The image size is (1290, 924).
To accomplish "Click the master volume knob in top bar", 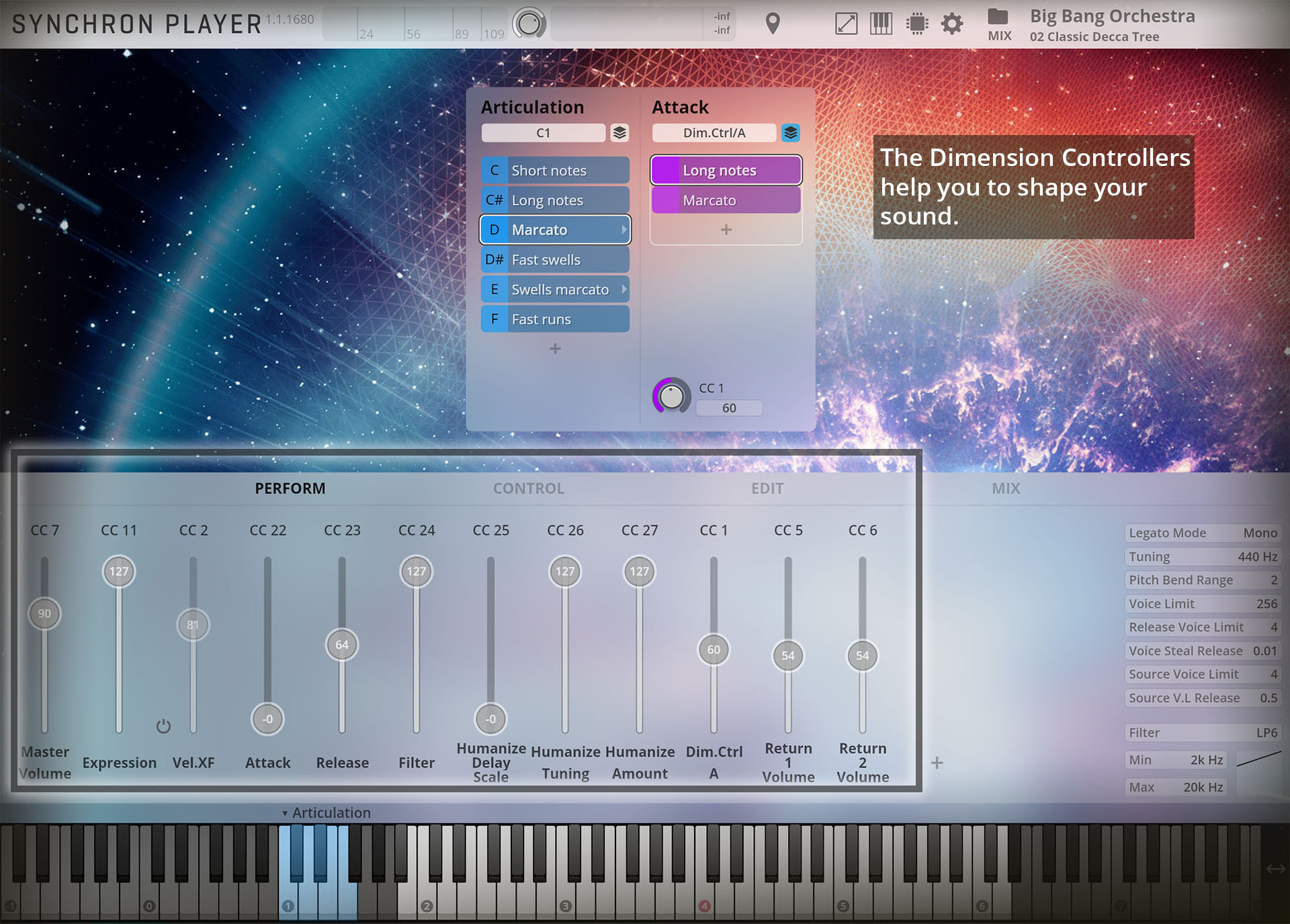I will 529,24.
